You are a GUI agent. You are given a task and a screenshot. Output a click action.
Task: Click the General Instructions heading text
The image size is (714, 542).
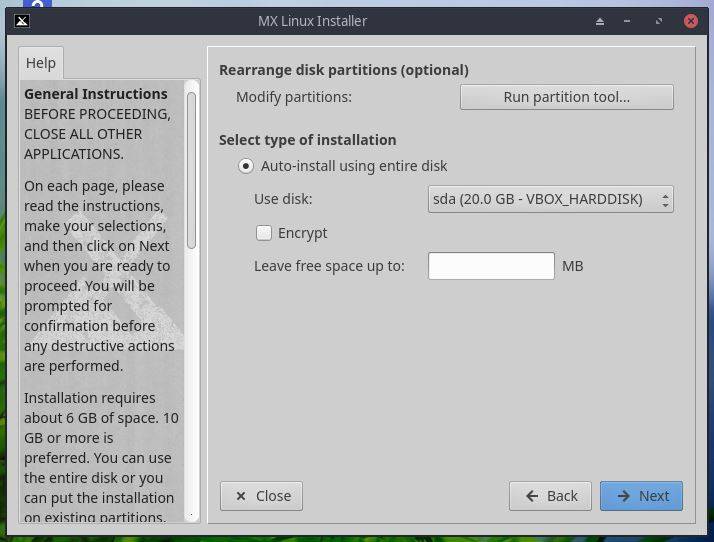(x=96, y=94)
